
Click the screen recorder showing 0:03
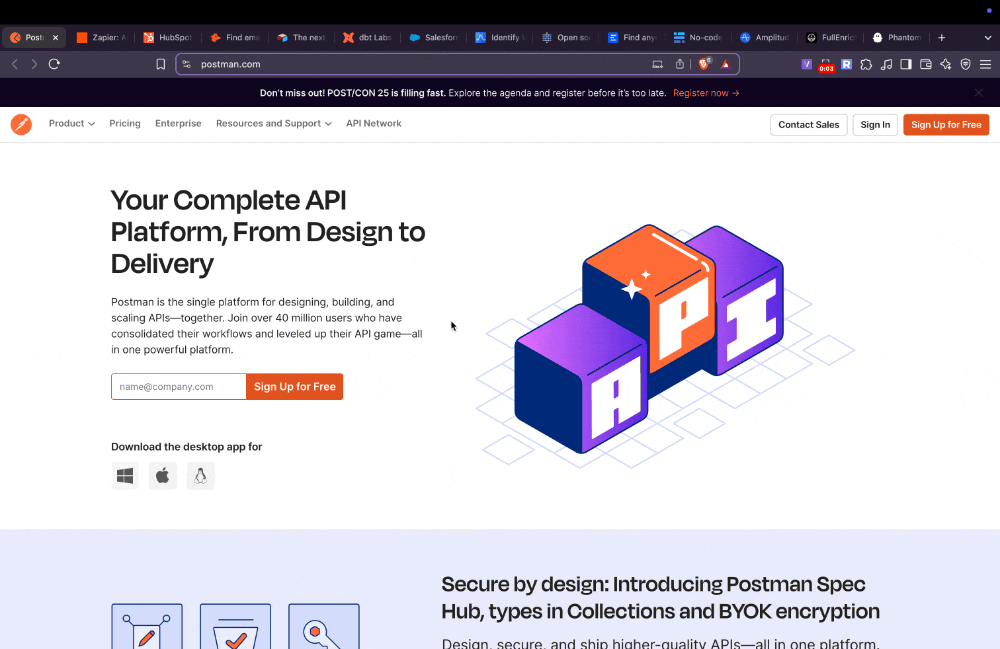click(x=826, y=65)
